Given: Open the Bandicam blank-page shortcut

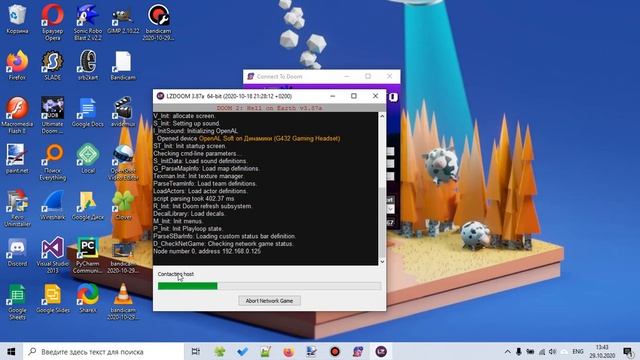Looking at the screenshot, I should pos(123,65).
